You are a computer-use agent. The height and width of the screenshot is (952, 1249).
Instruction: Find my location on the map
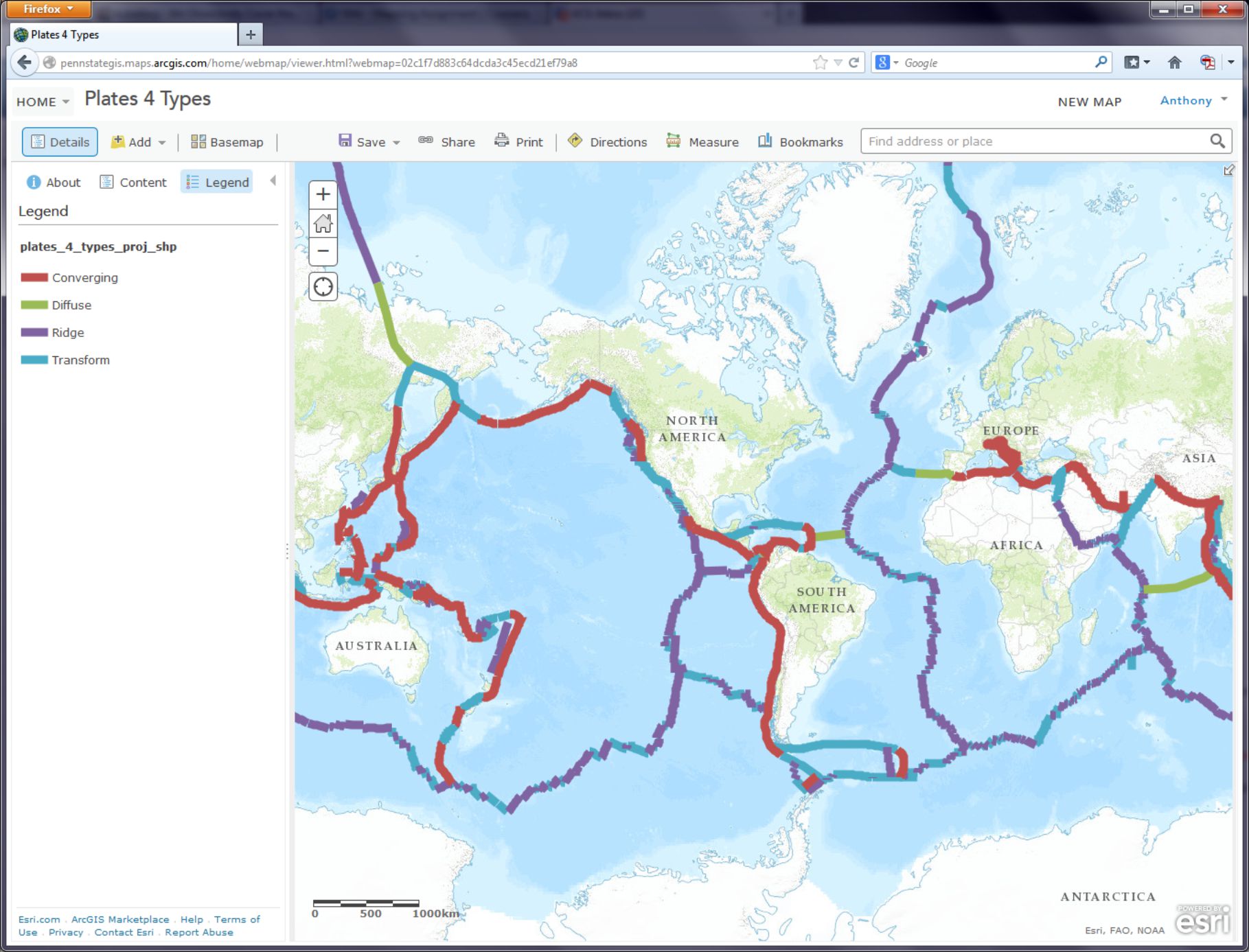tap(323, 287)
